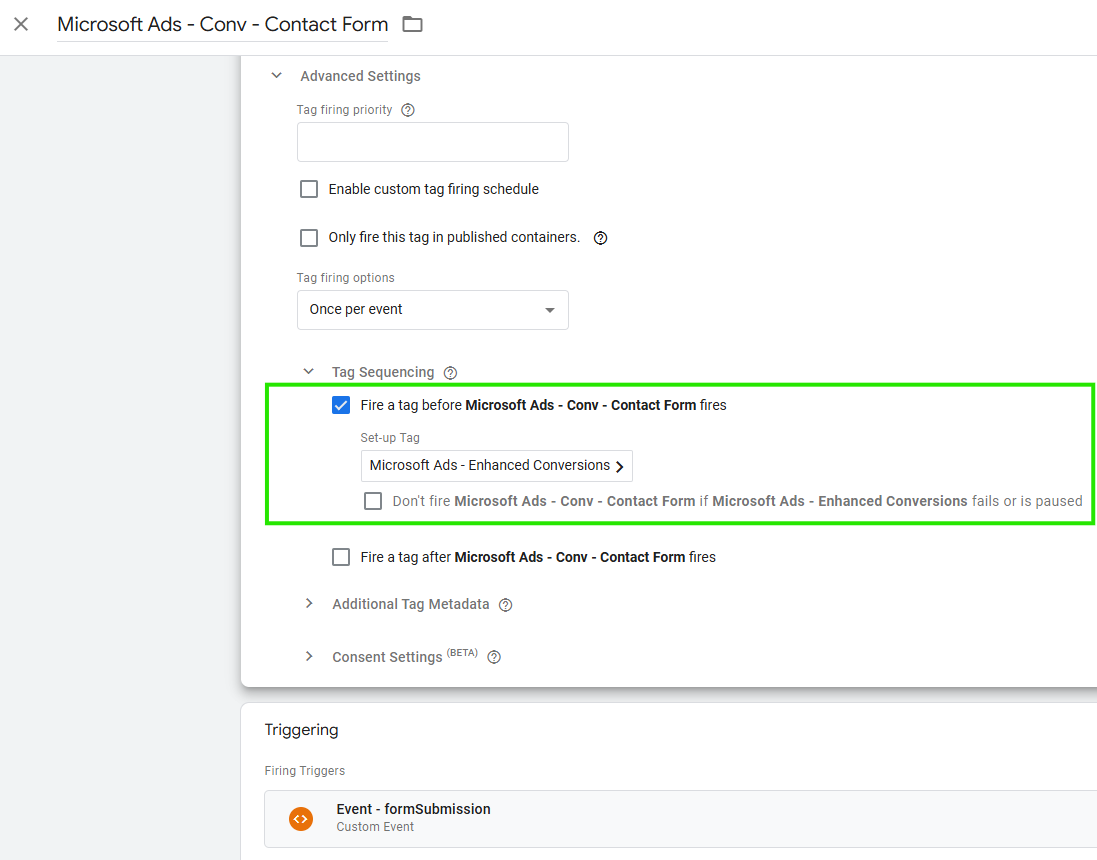1097x860 pixels.
Task: Expand the Additional Tag Metadata section
Action: coord(309,603)
